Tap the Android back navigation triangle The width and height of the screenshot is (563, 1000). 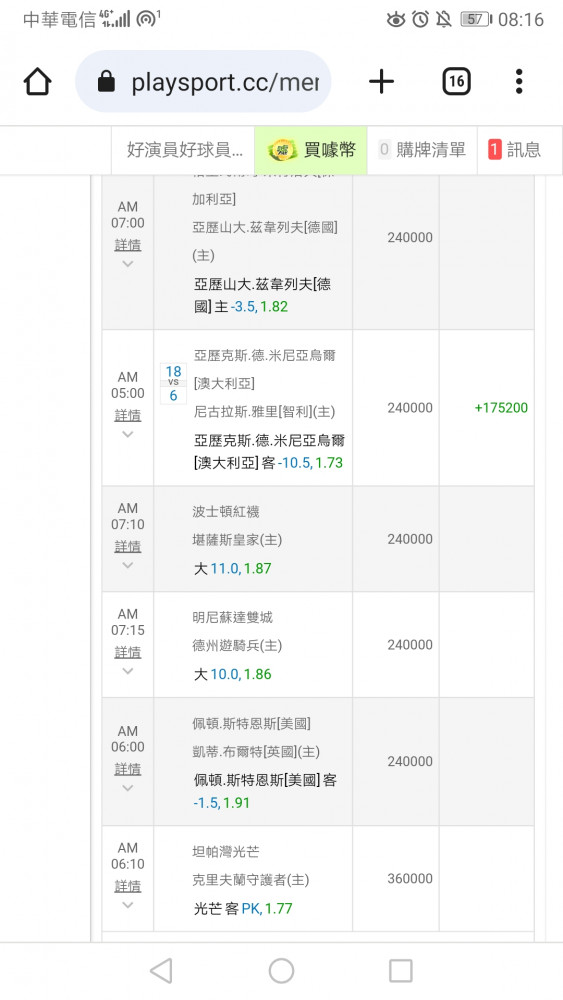point(161,971)
